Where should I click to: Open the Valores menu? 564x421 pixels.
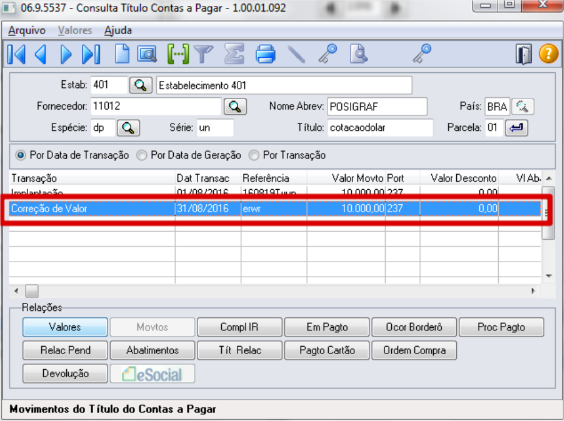[75, 30]
